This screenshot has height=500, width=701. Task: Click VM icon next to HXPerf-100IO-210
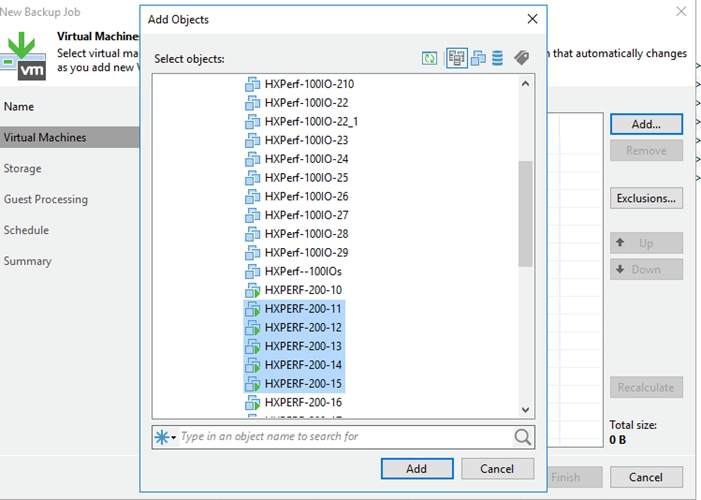[253, 84]
